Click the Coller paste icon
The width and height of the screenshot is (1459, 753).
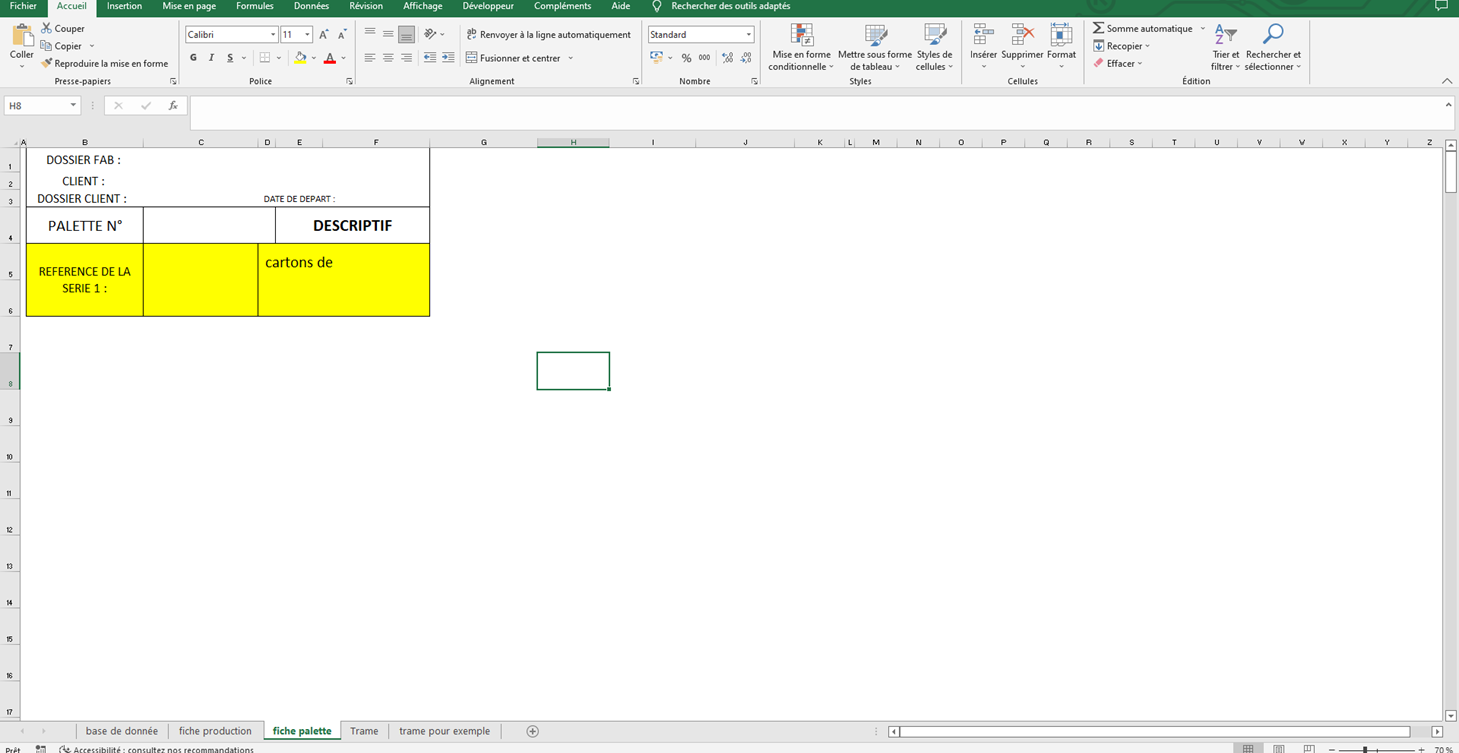pyautogui.click(x=22, y=39)
